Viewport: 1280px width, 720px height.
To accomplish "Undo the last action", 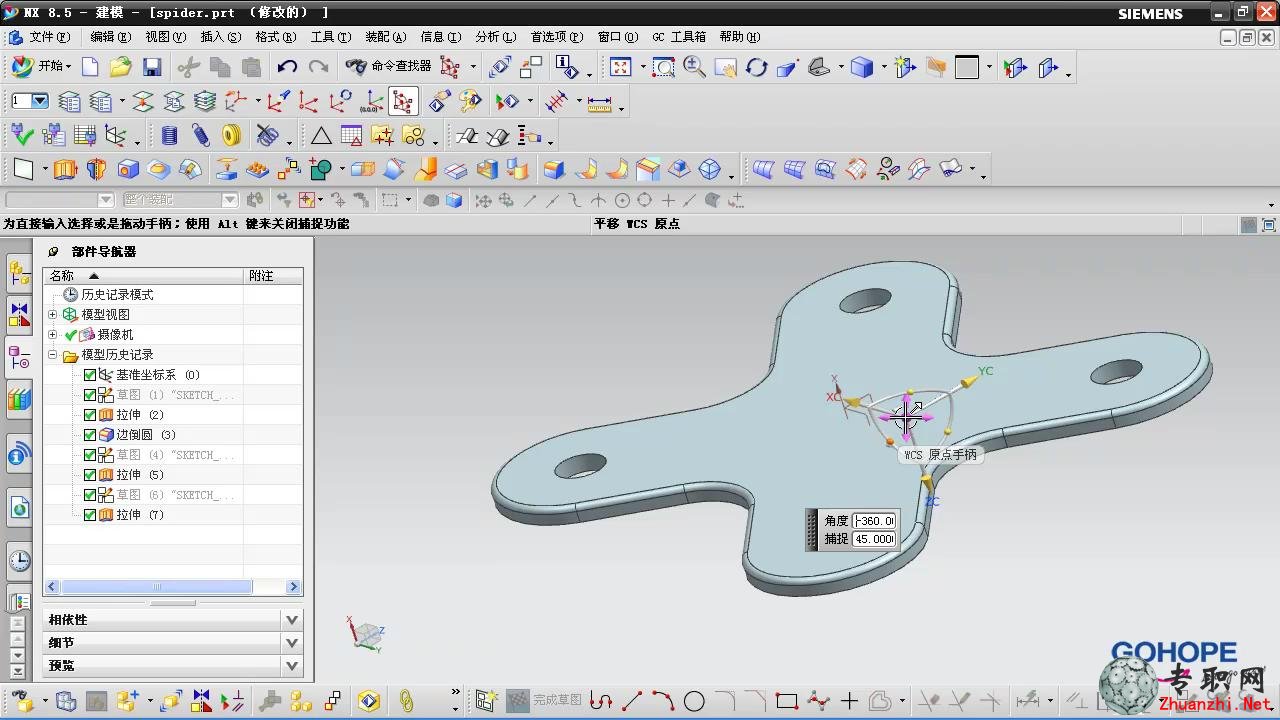I will (287, 67).
